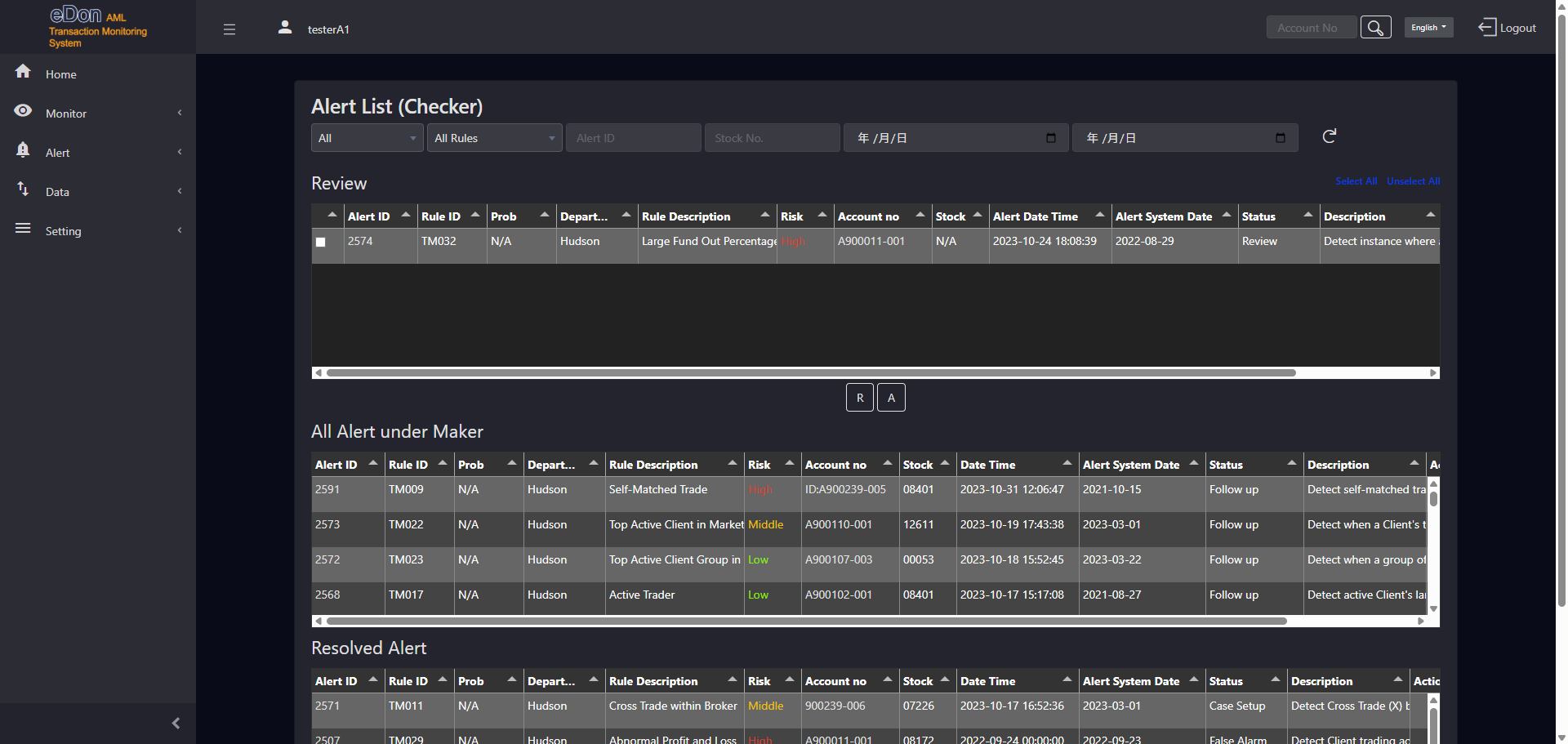
Task: Click inside the Account No input field
Action: pos(1311,27)
